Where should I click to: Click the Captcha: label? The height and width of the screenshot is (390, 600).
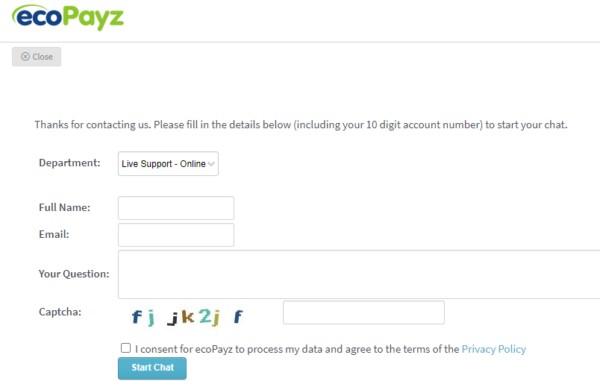click(x=60, y=312)
